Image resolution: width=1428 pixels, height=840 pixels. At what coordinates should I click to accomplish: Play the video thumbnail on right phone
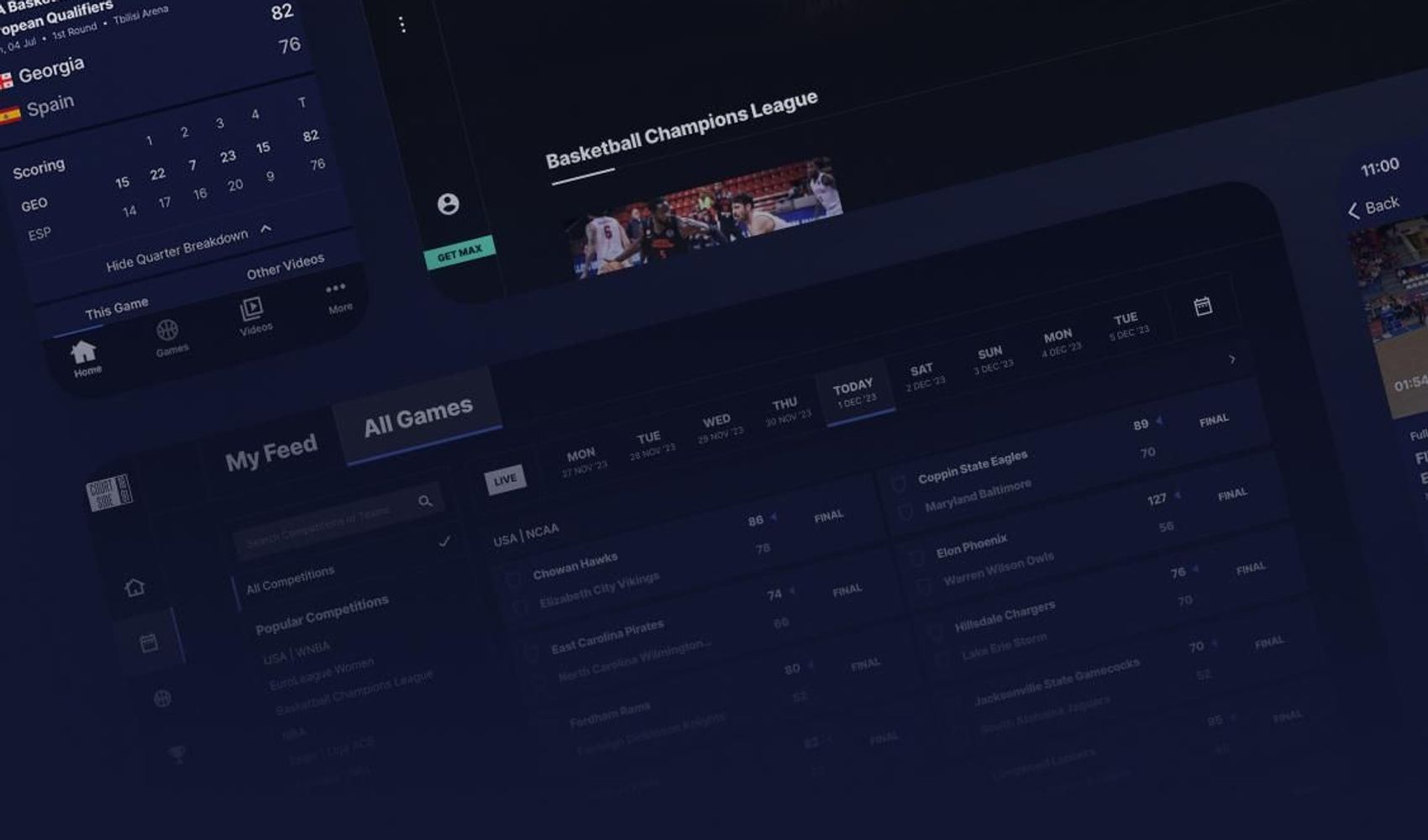click(1394, 319)
